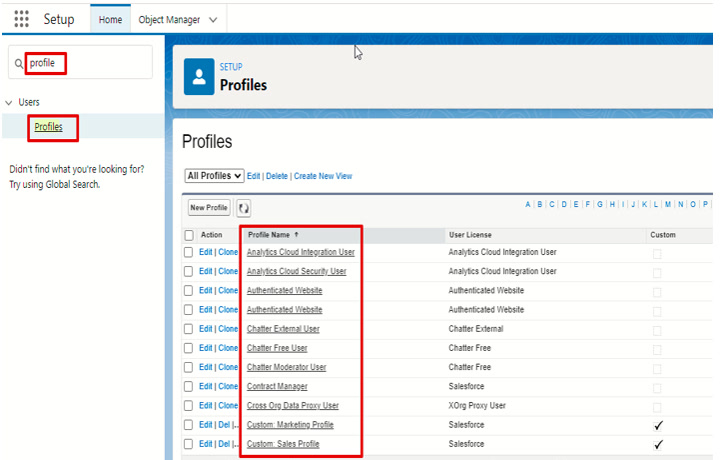Click the Profiles setup header icon

click(200, 77)
